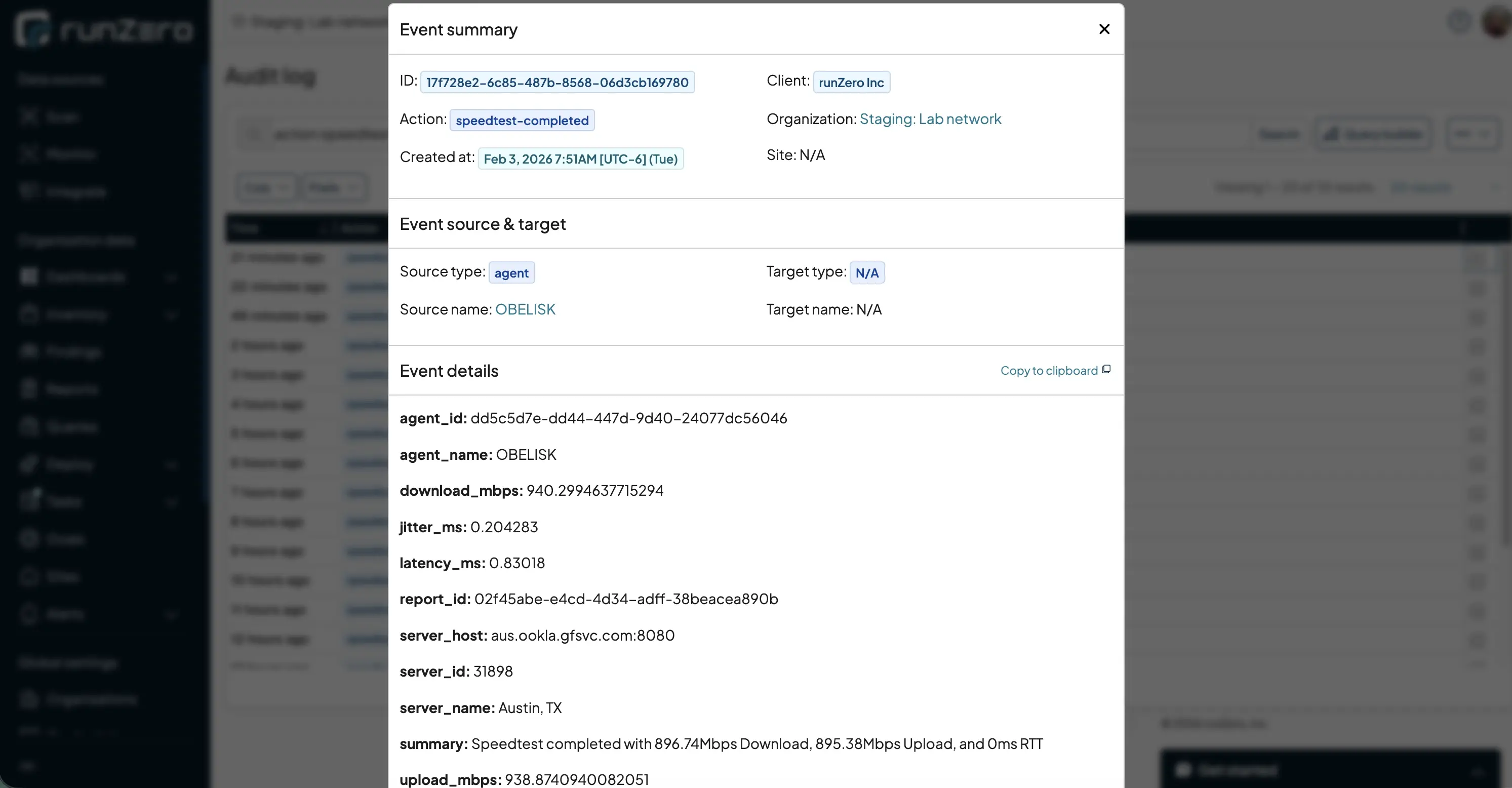Select Findings in the sidebar navigation
The image size is (1512, 788).
(x=29, y=351)
